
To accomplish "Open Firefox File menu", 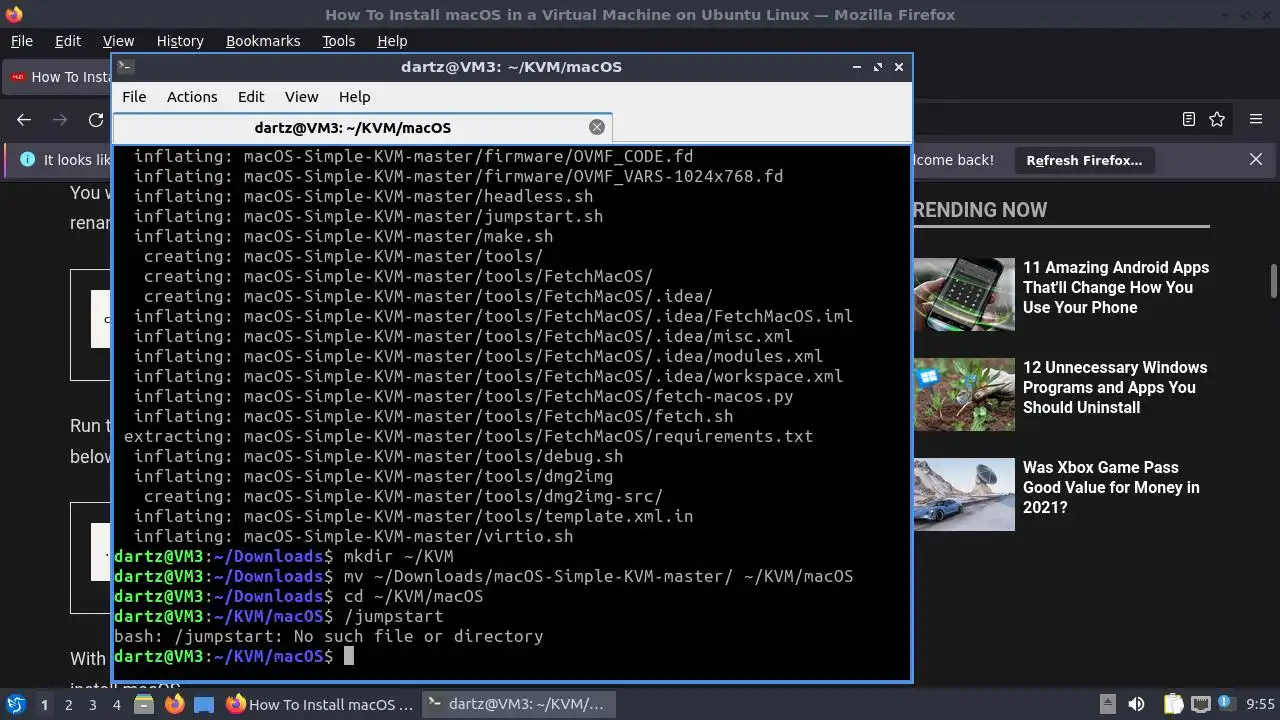I will click(21, 41).
